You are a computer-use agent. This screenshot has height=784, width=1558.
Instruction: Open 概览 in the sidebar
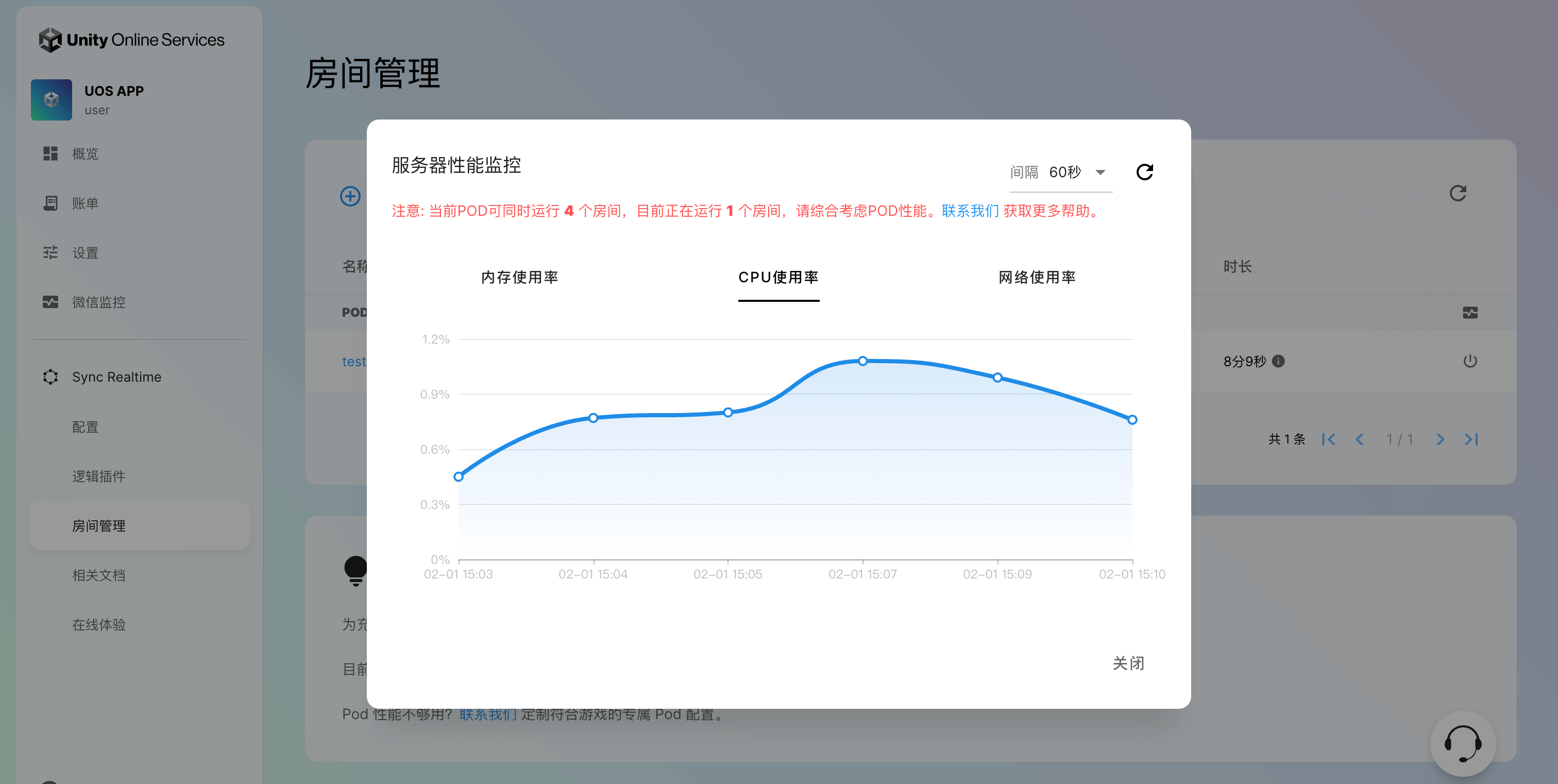[86, 154]
